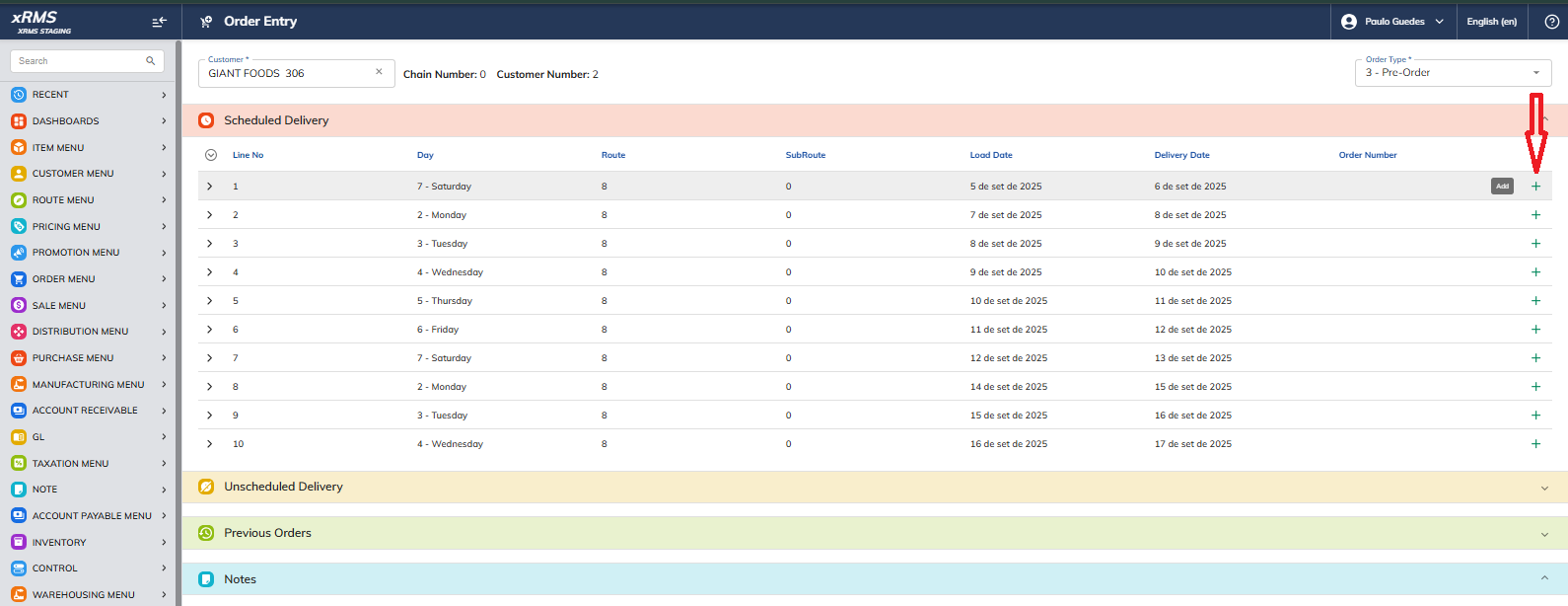Open DISTRIBUTION MENU in the sidebar

click(89, 332)
